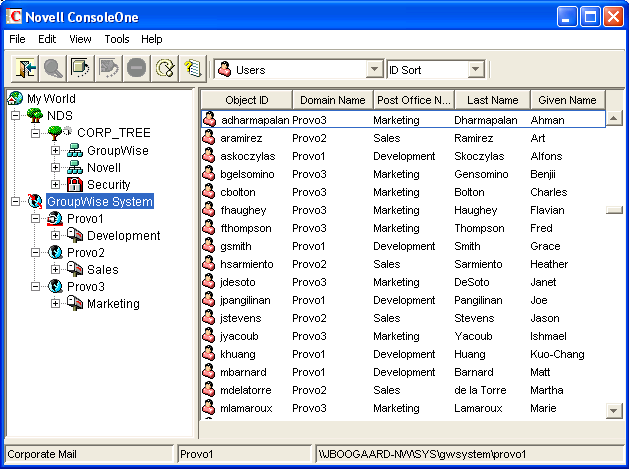
Task: Select the jpangilinan user row
Action: (403, 300)
